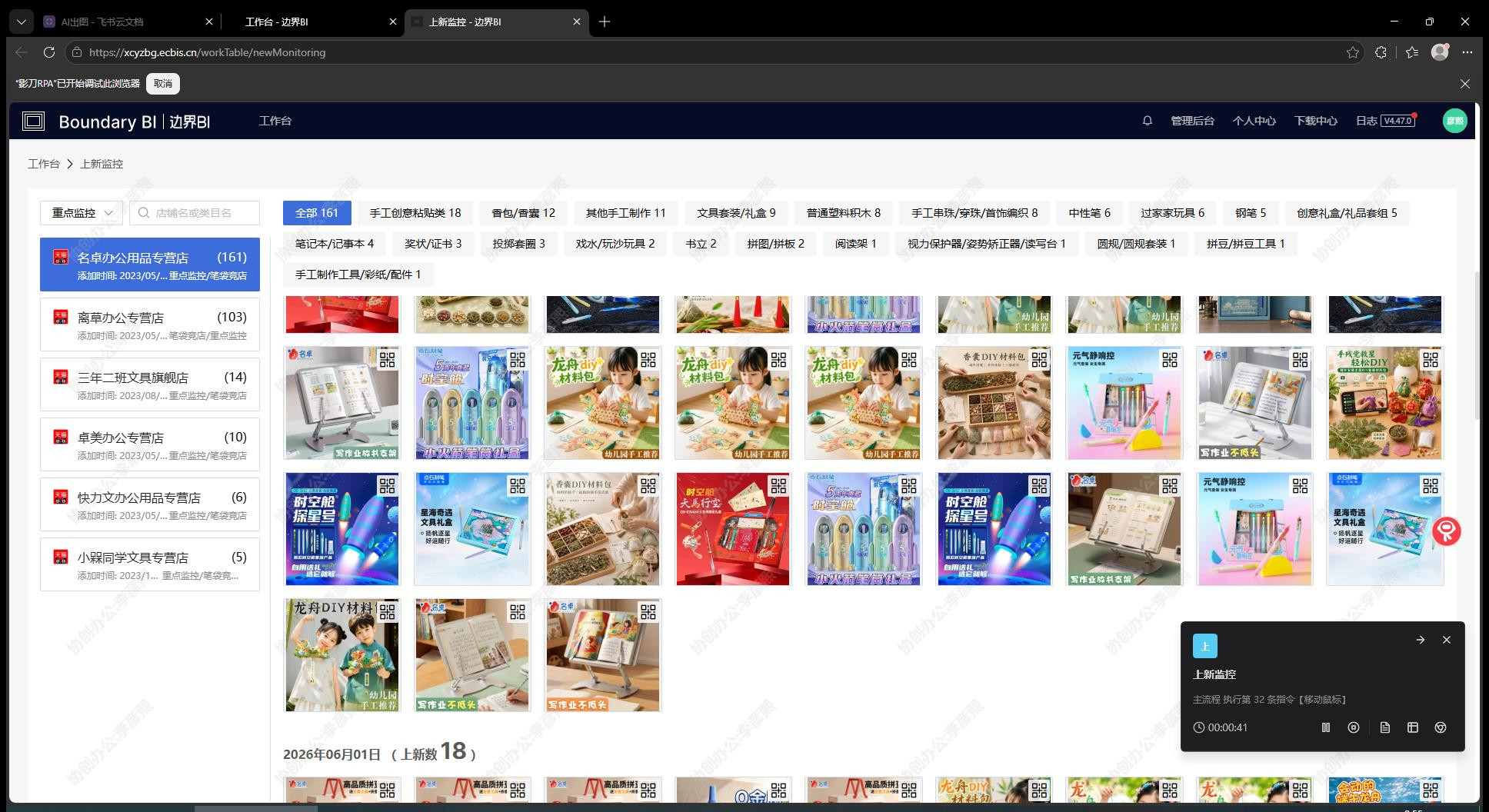Image resolution: width=1489 pixels, height=812 pixels.
Task: Open the browser settings and more menu
Action: 1467,52
